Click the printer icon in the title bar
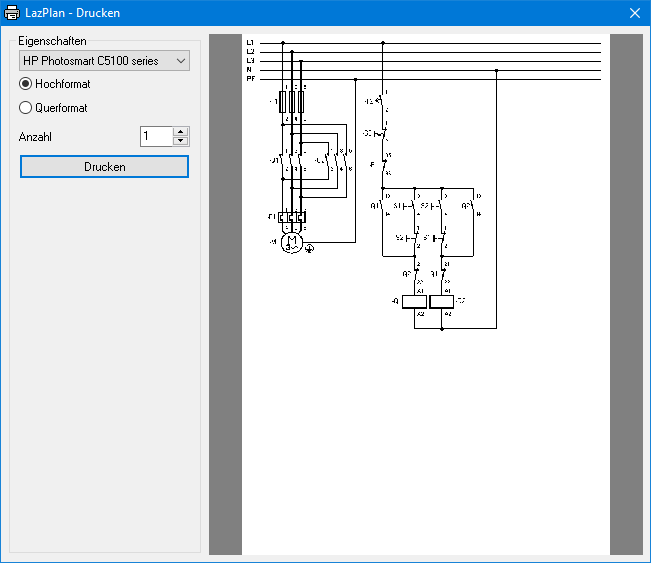This screenshot has width=651, height=563. click(13, 13)
